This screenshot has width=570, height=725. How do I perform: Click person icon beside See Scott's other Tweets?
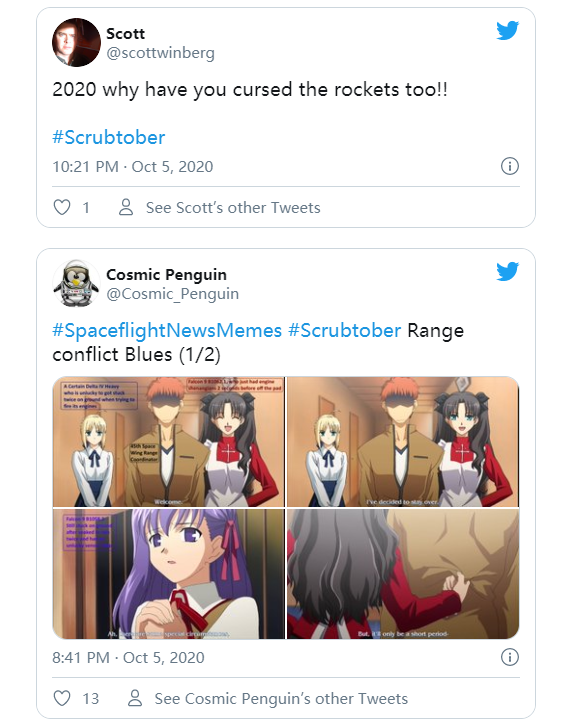point(126,207)
